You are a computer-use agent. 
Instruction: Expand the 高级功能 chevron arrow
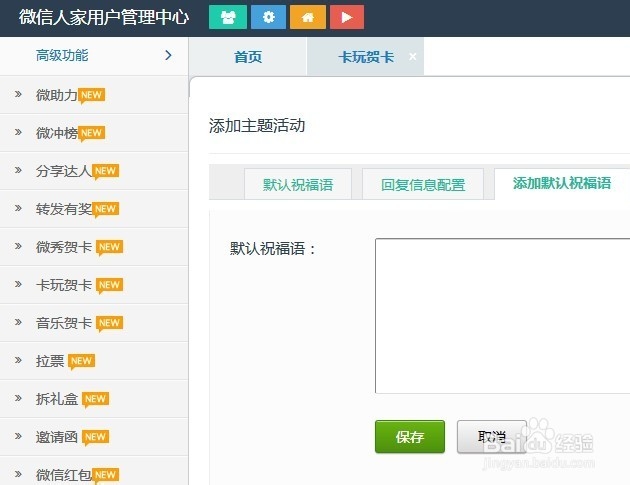click(x=168, y=55)
